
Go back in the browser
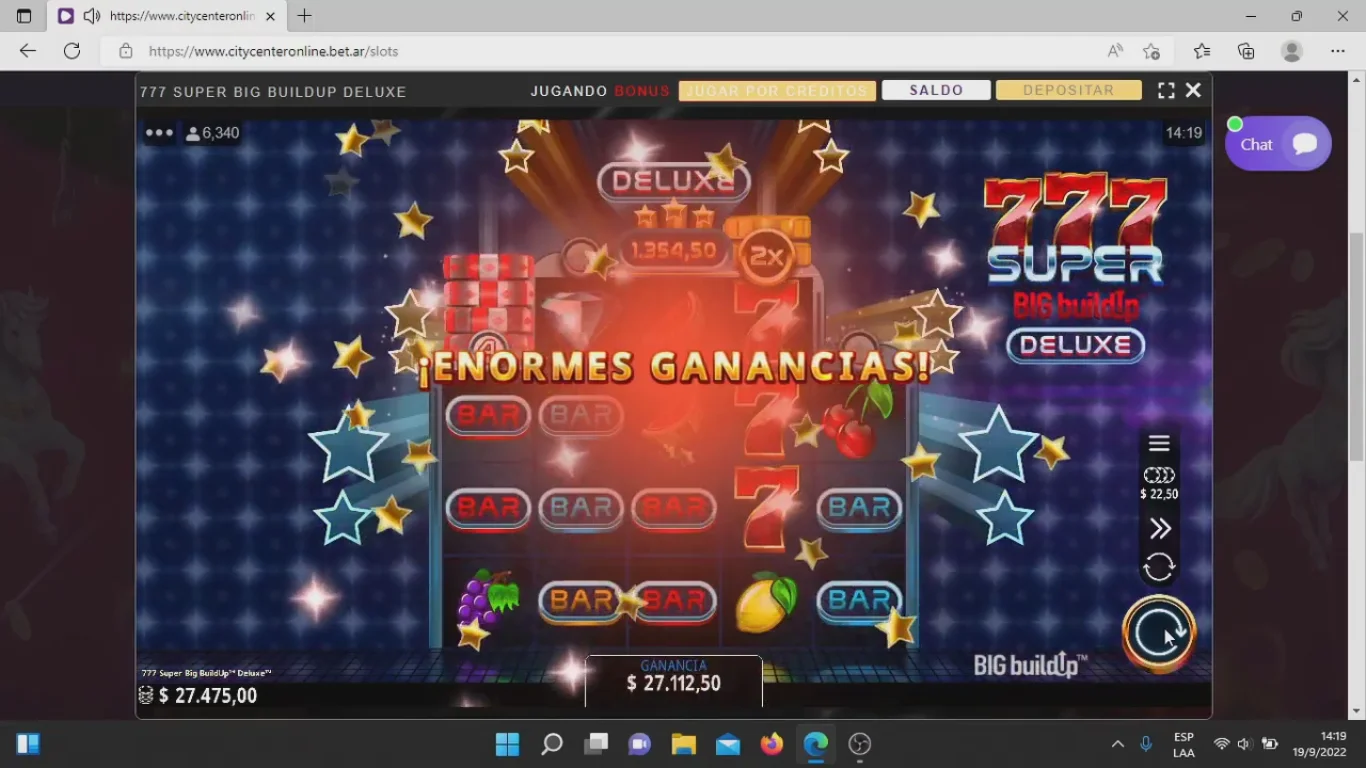(28, 51)
